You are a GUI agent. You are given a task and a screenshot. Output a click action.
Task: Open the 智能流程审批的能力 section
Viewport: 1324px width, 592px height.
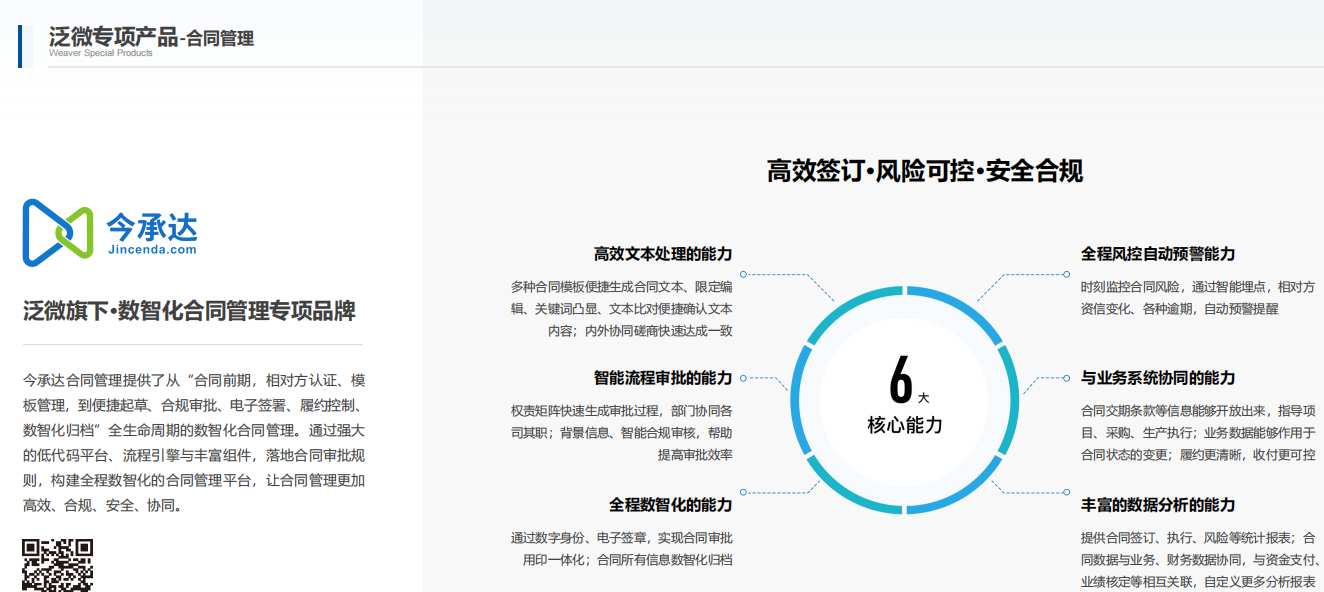pyautogui.click(x=661, y=378)
